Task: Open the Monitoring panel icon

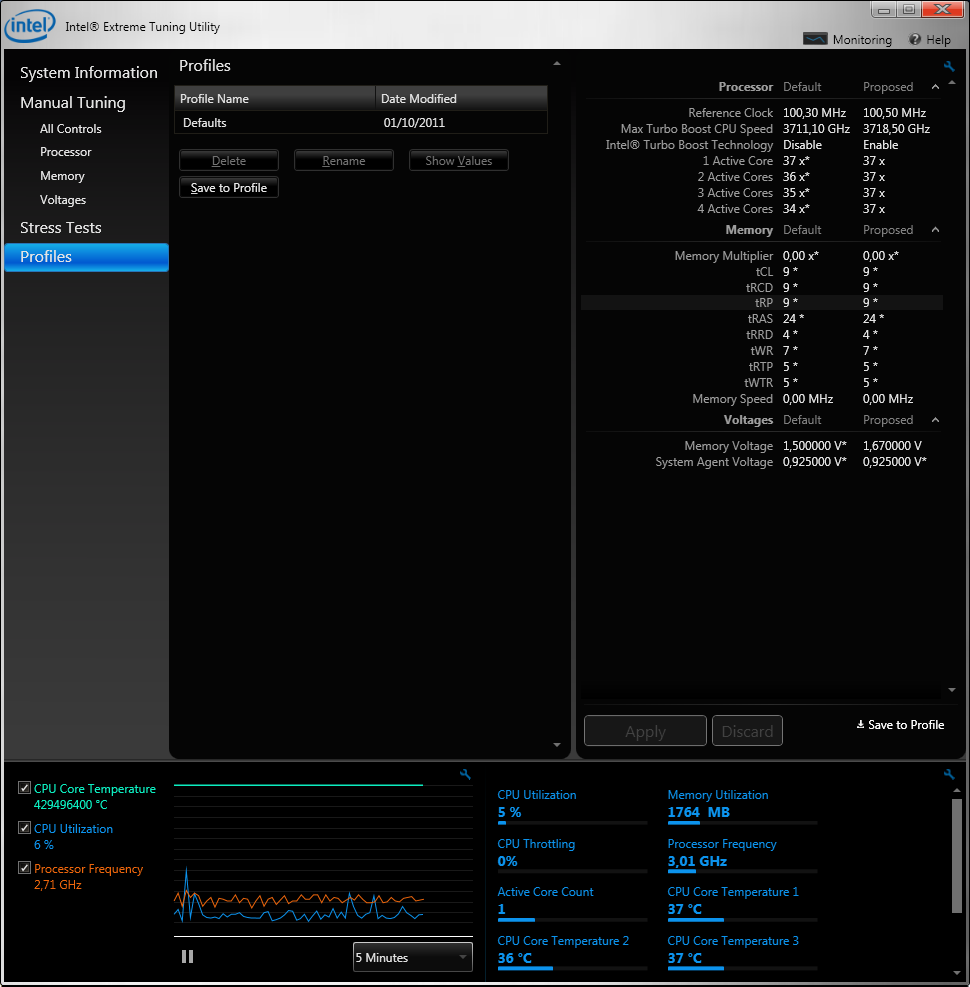Action: pos(816,39)
